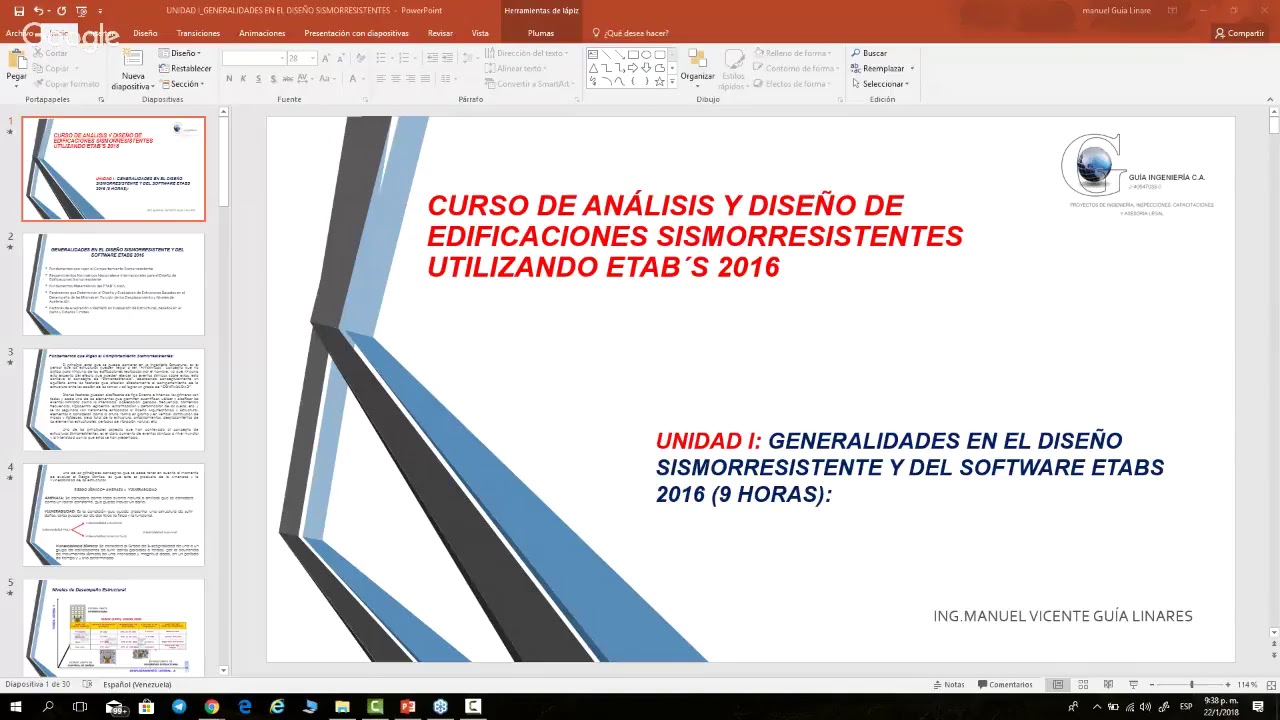
Task: Click the Nueva diapositiva button
Action: pyautogui.click(x=133, y=68)
